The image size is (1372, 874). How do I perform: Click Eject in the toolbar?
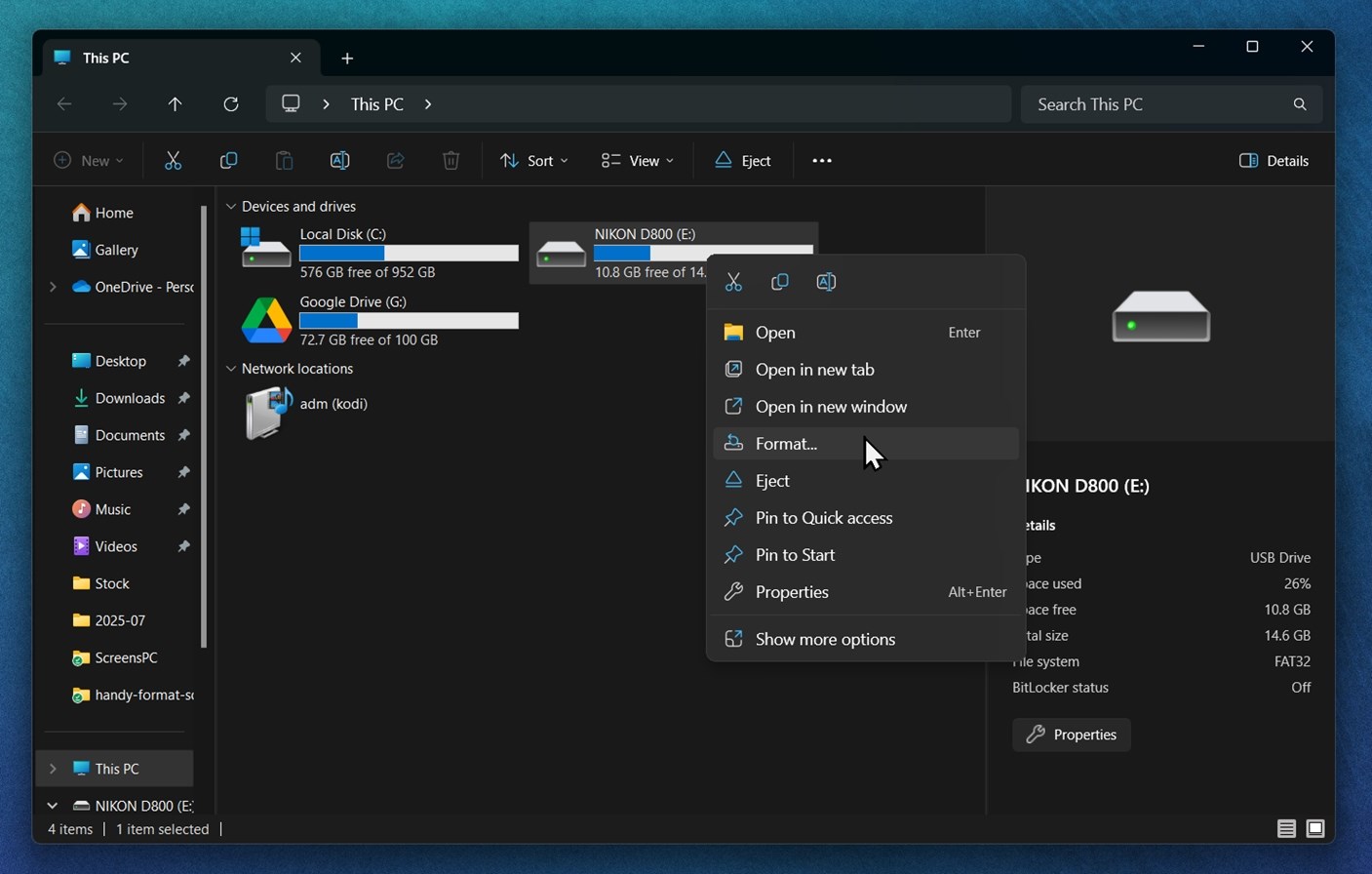[x=743, y=161]
